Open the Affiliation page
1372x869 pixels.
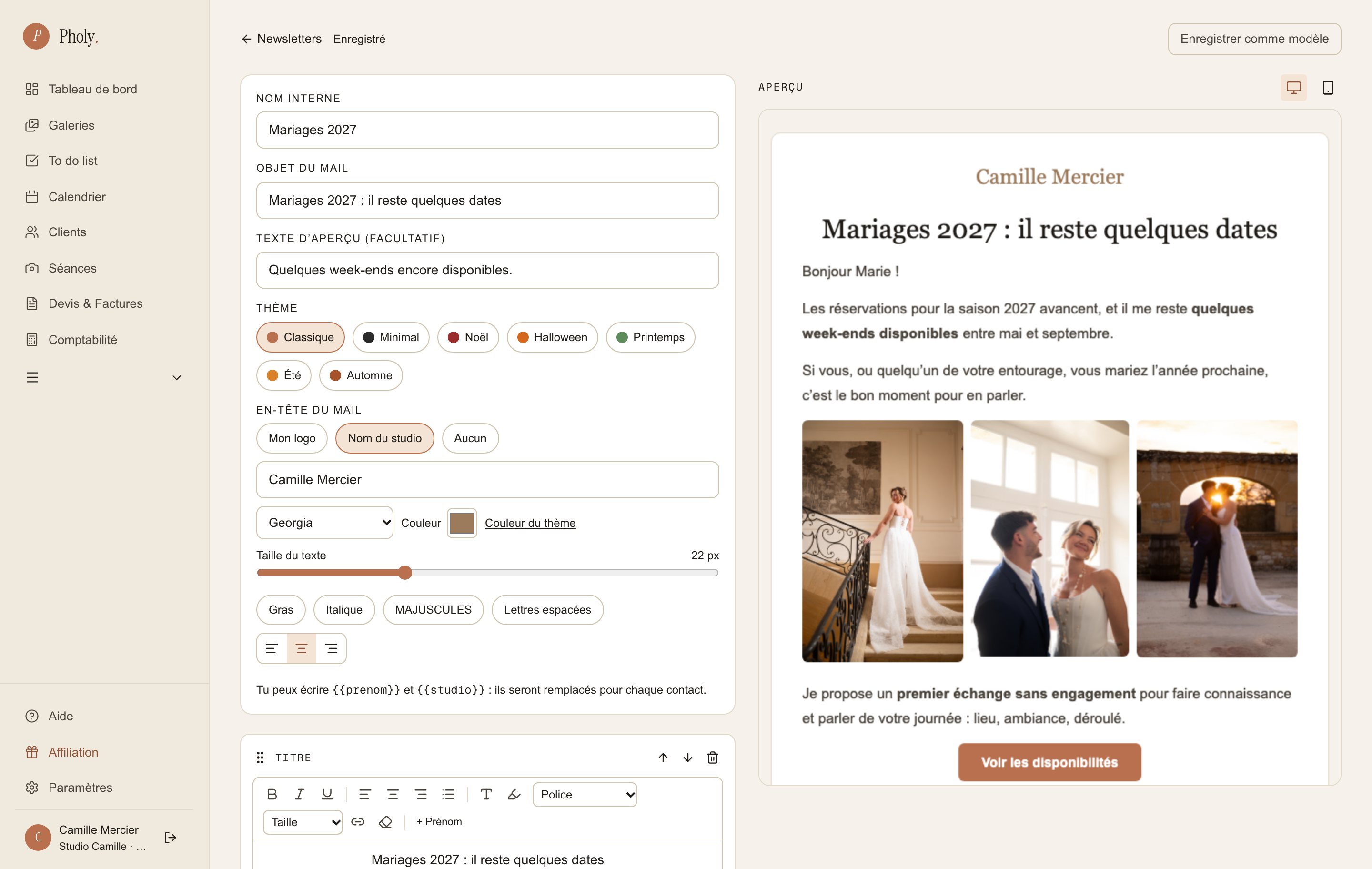62,752
